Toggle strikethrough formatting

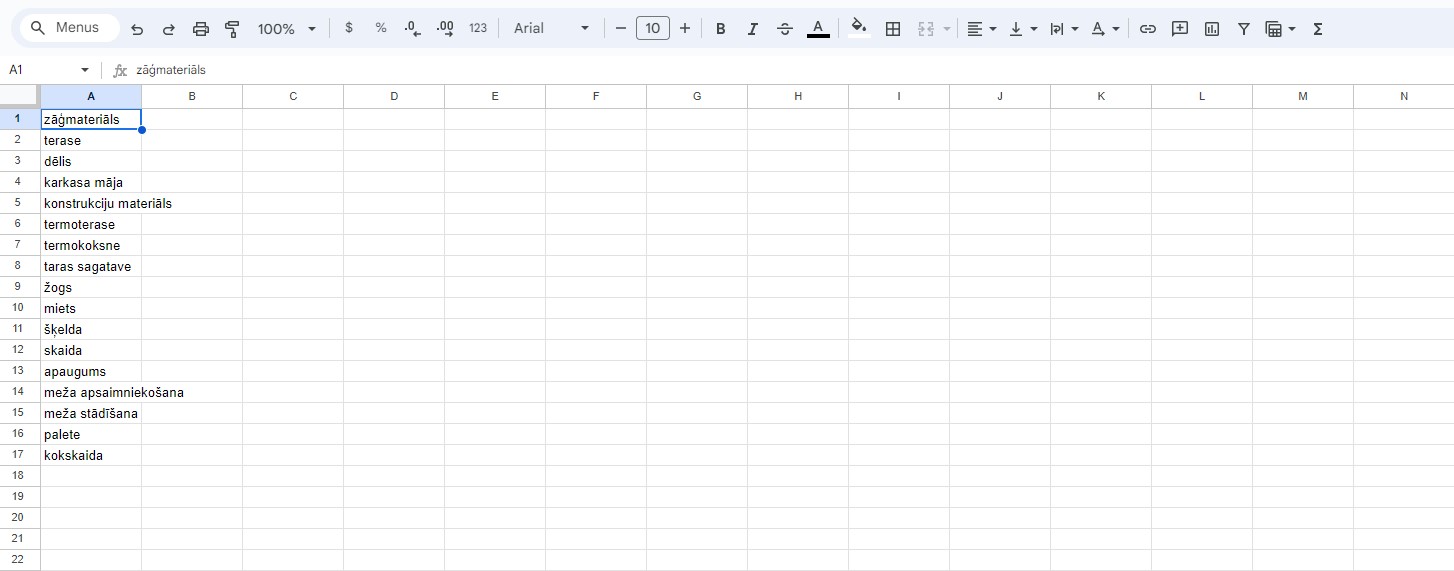click(x=784, y=29)
